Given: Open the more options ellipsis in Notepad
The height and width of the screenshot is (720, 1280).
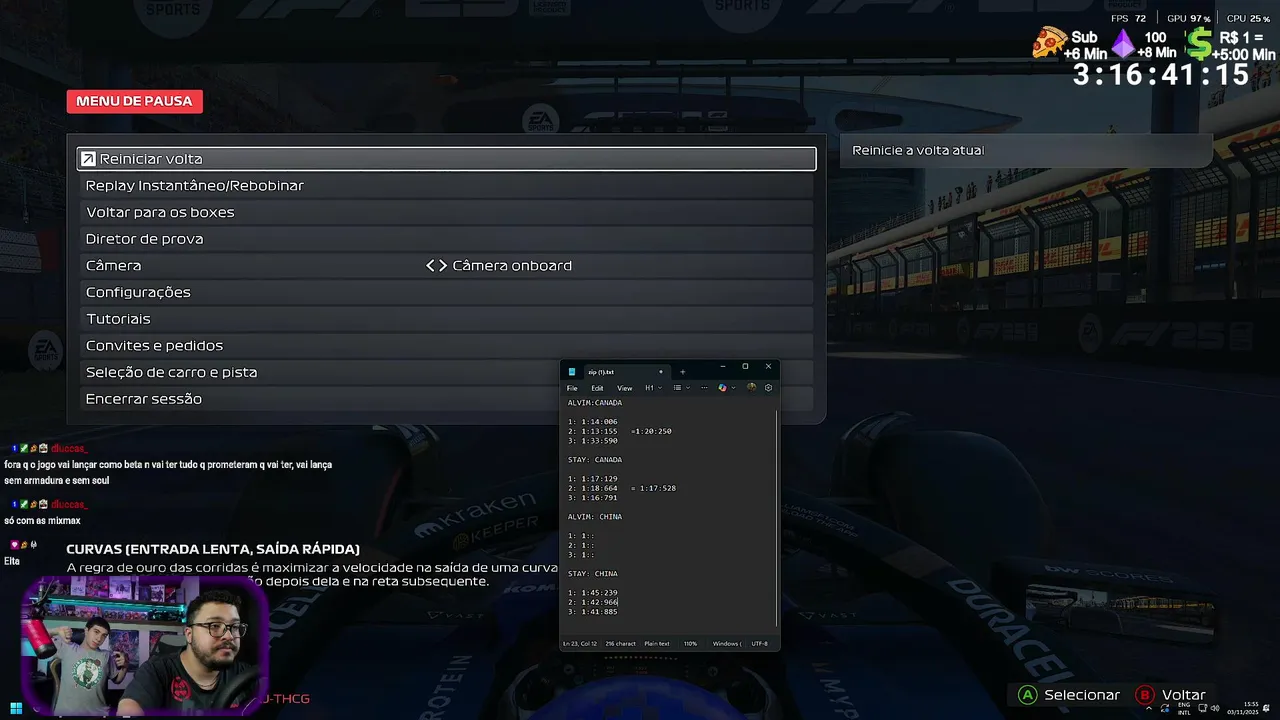Looking at the screenshot, I should pyautogui.click(x=704, y=388).
